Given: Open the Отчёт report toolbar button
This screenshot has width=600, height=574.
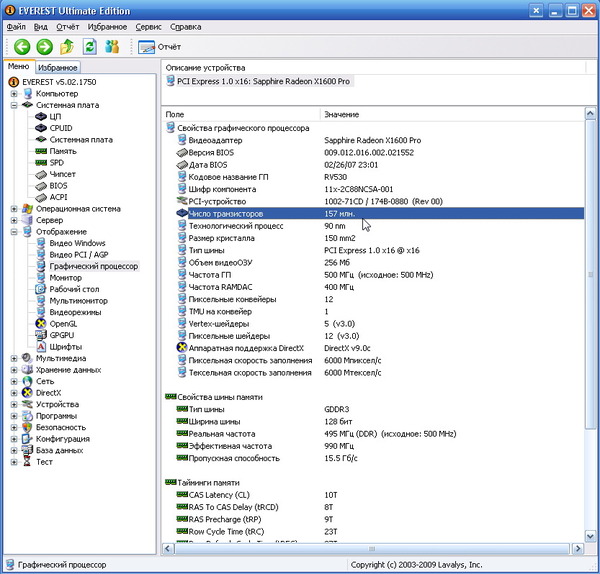Looking at the screenshot, I should click(159, 47).
